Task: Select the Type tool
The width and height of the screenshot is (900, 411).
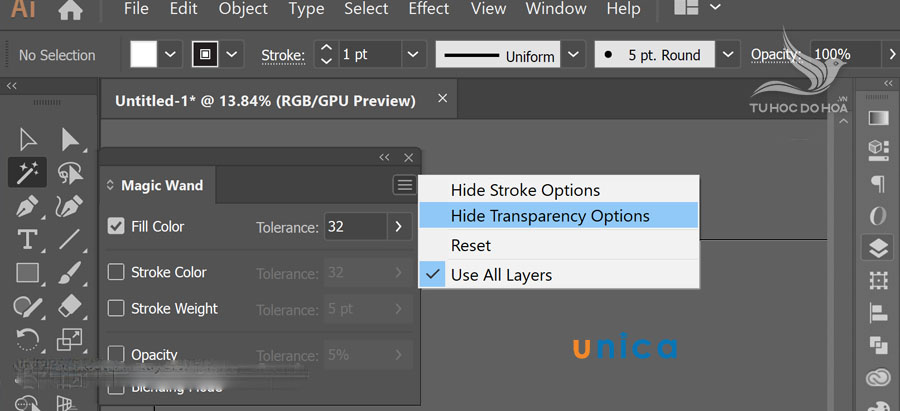Action: tap(27, 239)
